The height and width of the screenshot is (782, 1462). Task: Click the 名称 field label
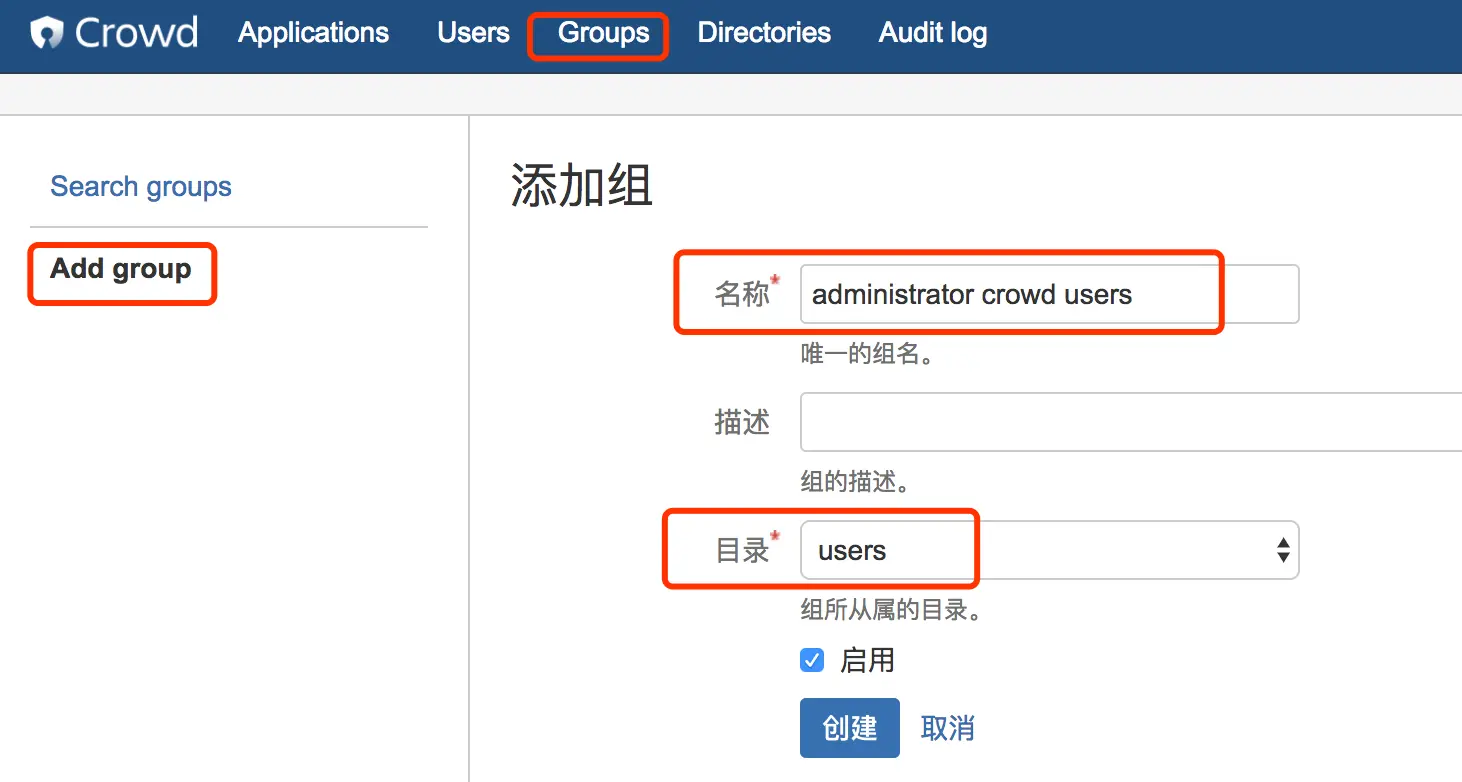click(742, 294)
